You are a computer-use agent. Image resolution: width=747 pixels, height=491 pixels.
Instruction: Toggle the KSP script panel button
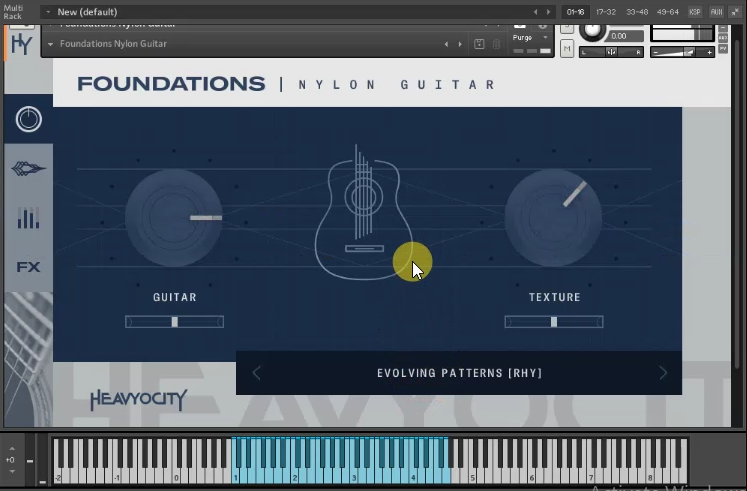pos(695,12)
